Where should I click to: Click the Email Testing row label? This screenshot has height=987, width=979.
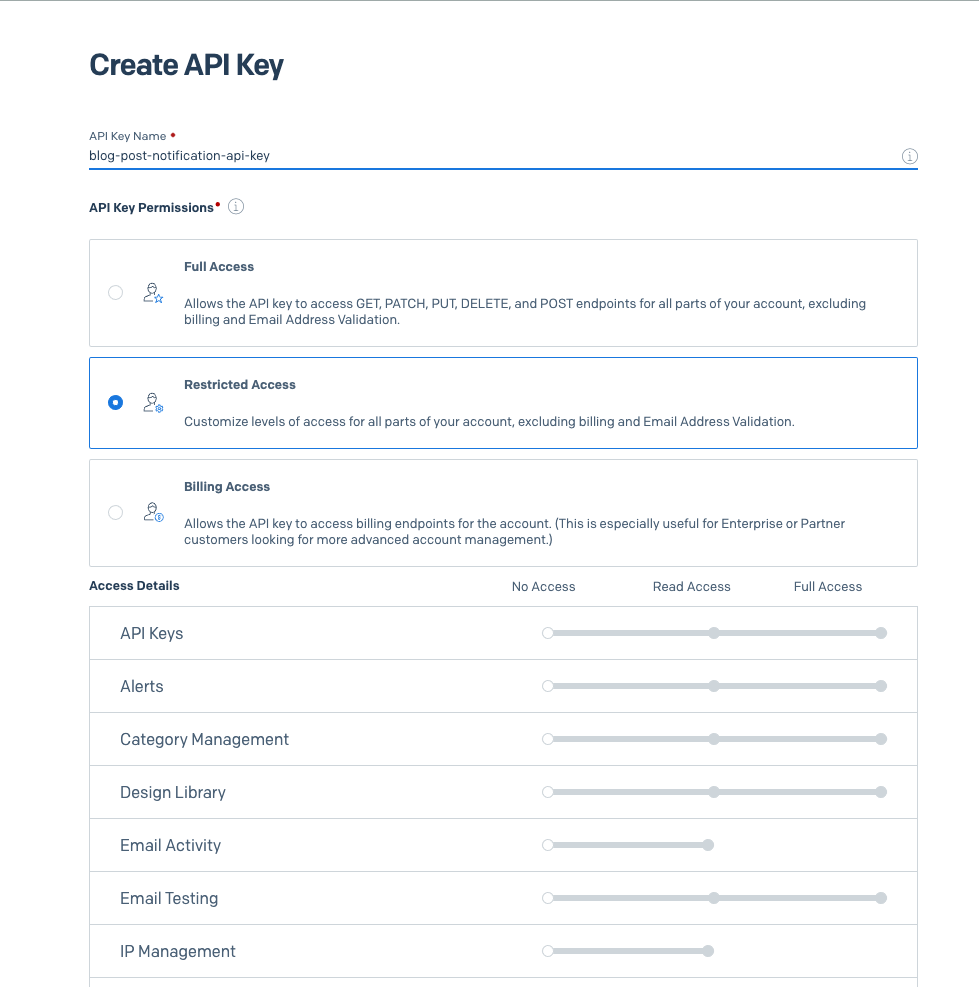tap(169, 898)
